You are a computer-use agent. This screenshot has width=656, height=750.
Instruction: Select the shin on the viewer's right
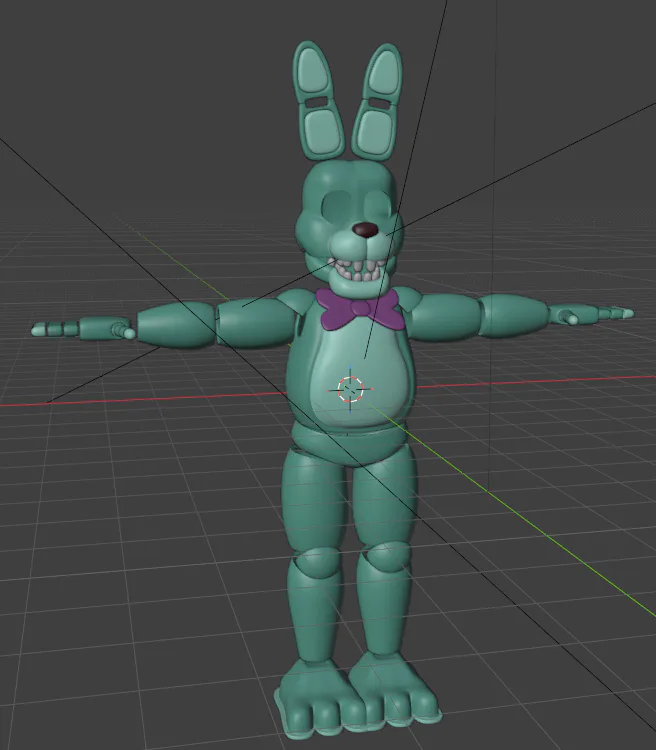pyautogui.click(x=384, y=603)
